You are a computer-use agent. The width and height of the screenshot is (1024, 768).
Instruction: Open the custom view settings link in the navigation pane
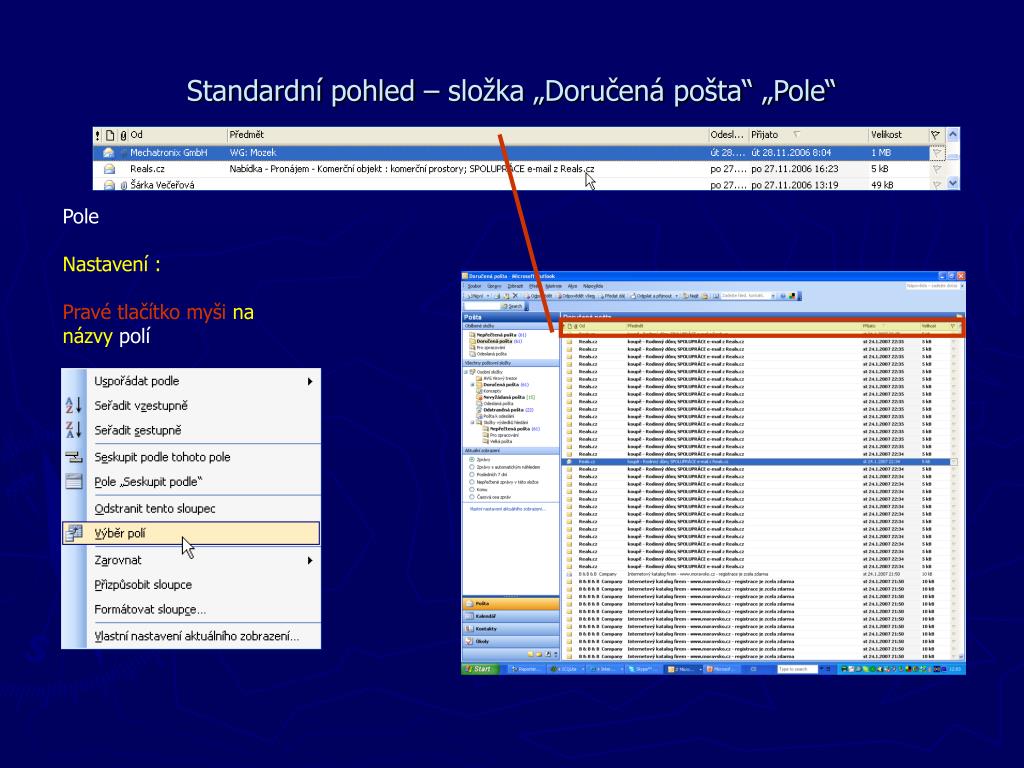508,509
